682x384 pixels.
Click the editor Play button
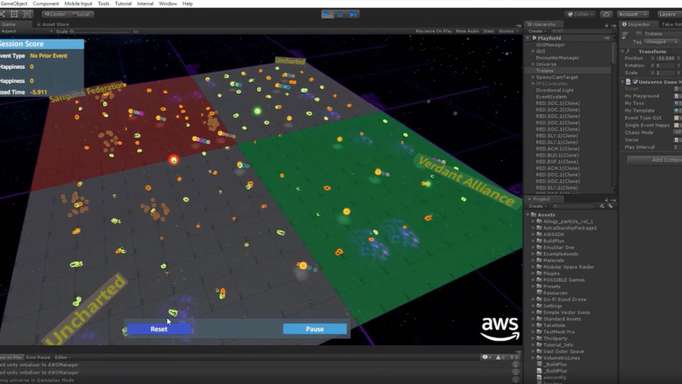click(x=328, y=14)
